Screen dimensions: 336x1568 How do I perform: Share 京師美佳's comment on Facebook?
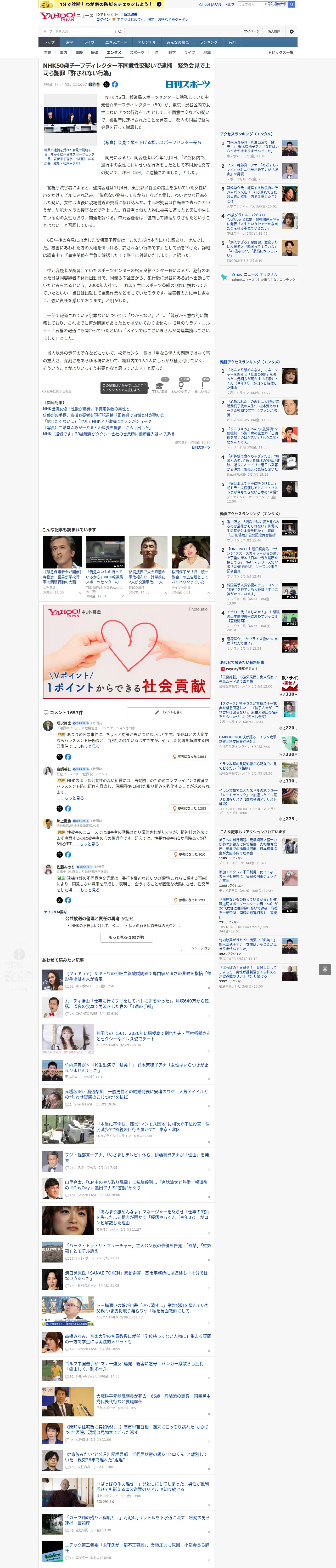coord(68,808)
